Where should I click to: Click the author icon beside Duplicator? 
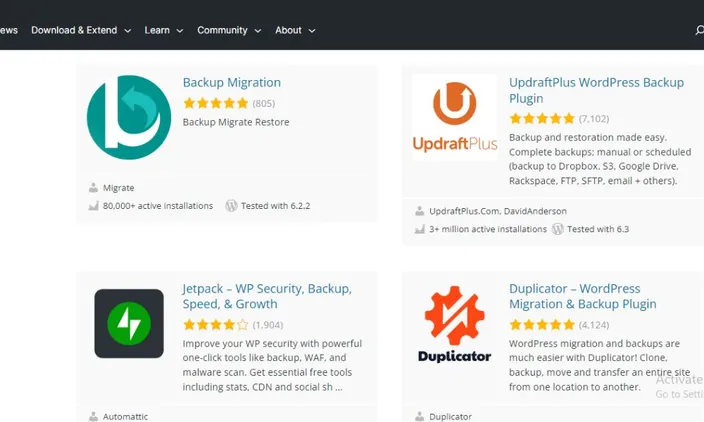(x=419, y=417)
